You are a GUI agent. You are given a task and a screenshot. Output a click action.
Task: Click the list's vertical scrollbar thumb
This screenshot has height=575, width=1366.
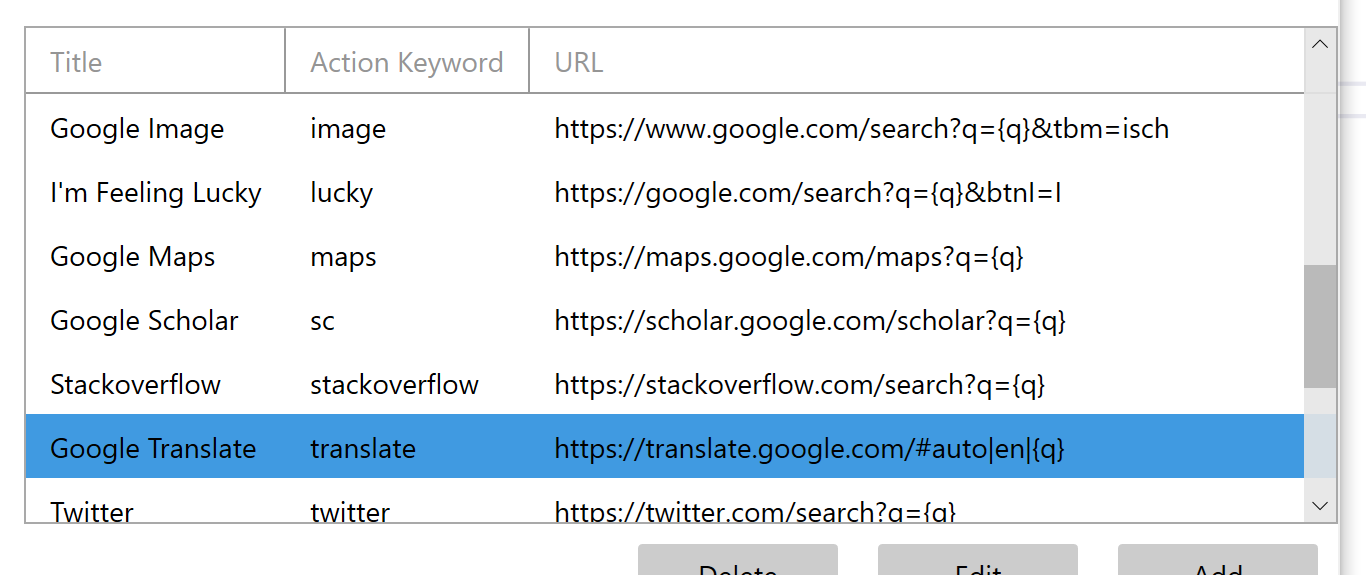pos(1320,326)
